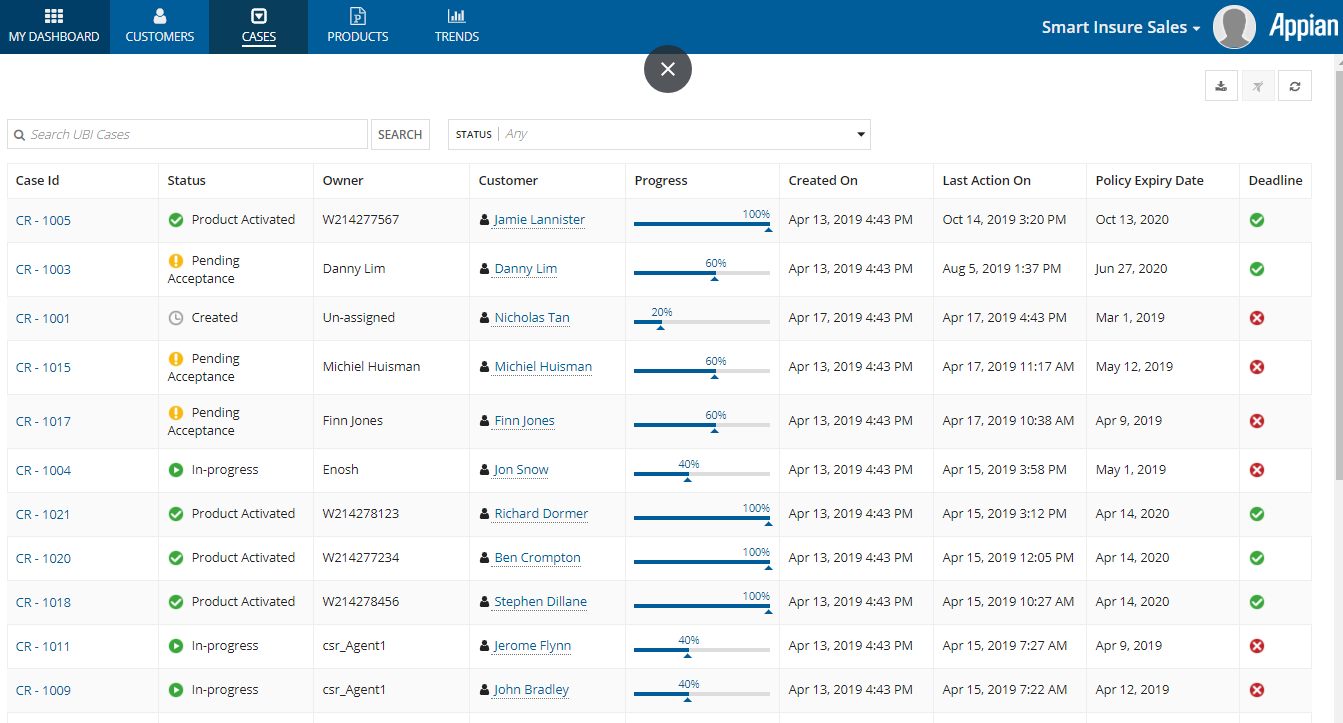The width and height of the screenshot is (1343, 723).
Task: Open the My Dashboard tab
Action: tap(54, 27)
